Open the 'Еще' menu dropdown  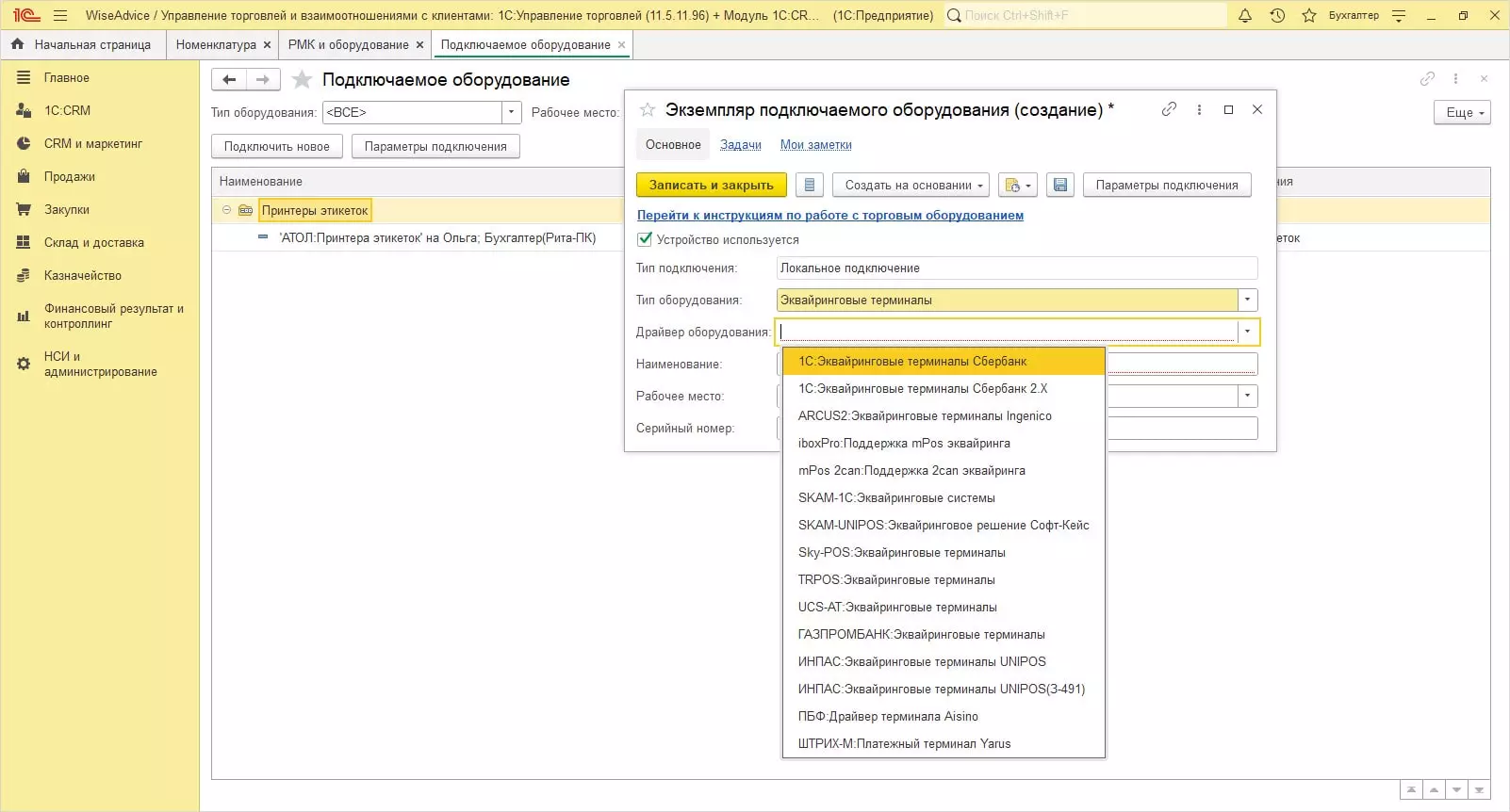coord(1462,113)
